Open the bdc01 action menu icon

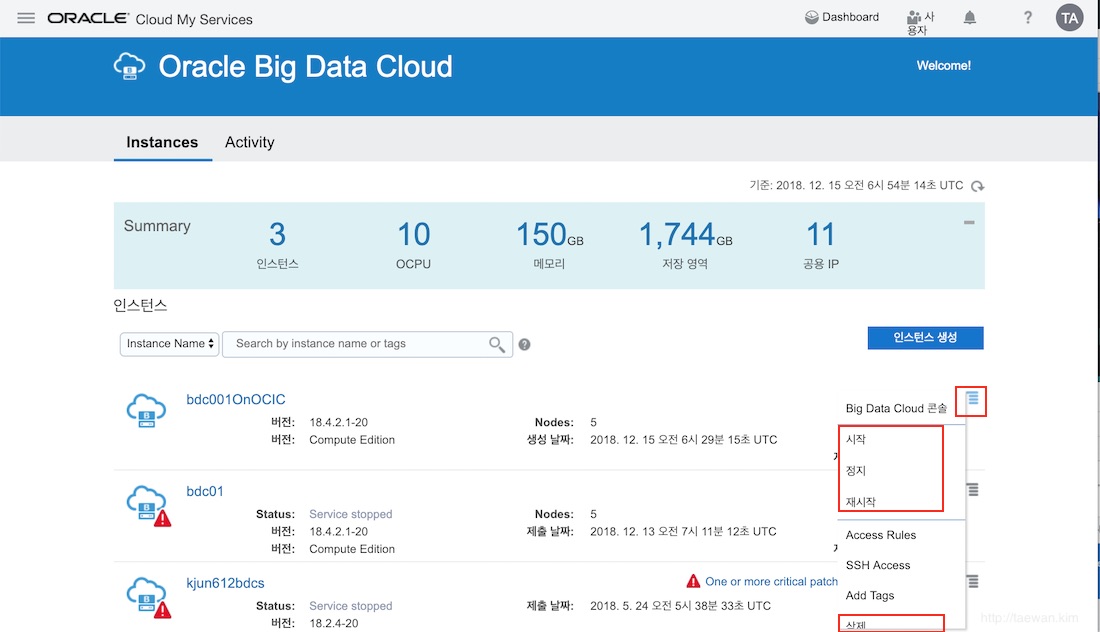tap(972, 490)
